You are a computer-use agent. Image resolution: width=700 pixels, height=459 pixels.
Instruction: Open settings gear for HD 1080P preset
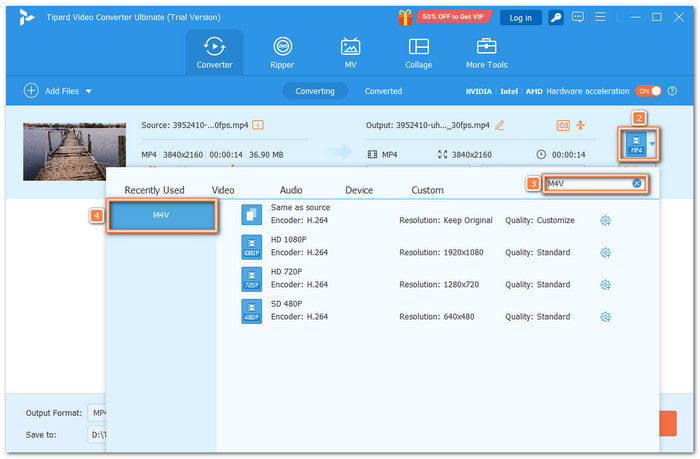(x=605, y=252)
